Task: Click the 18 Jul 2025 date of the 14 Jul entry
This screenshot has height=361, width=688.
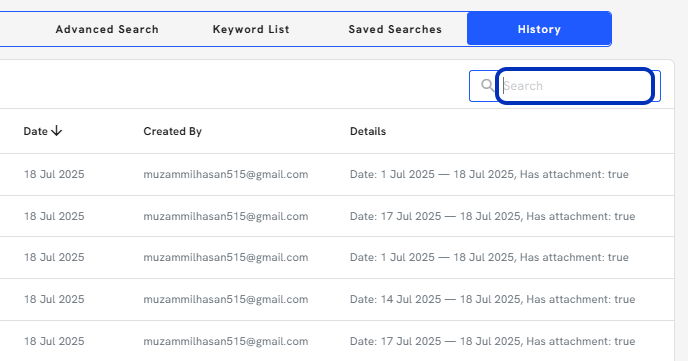Action: pos(54,299)
